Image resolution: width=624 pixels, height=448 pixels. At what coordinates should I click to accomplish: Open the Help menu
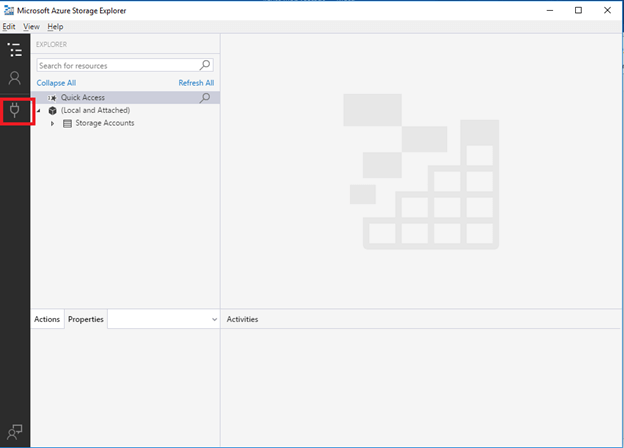[55, 27]
